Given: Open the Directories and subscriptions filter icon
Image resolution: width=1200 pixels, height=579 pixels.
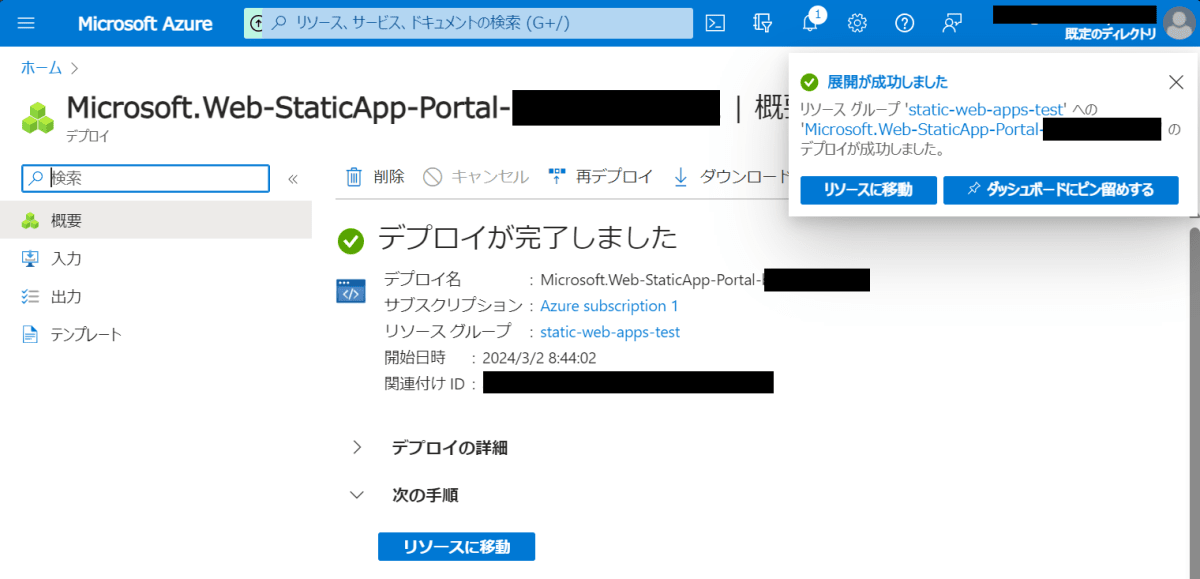Looking at the screenshot, I should (763, 23).
